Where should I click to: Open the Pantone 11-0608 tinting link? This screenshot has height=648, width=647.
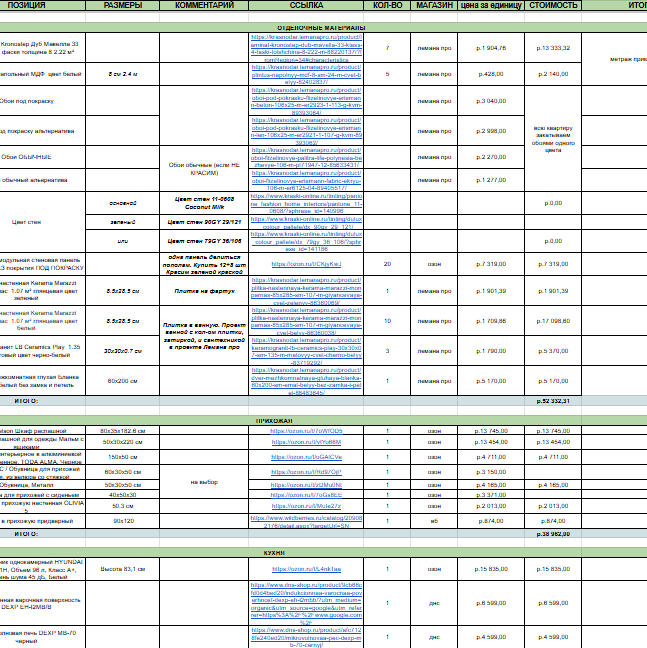[x=306, y=203]
